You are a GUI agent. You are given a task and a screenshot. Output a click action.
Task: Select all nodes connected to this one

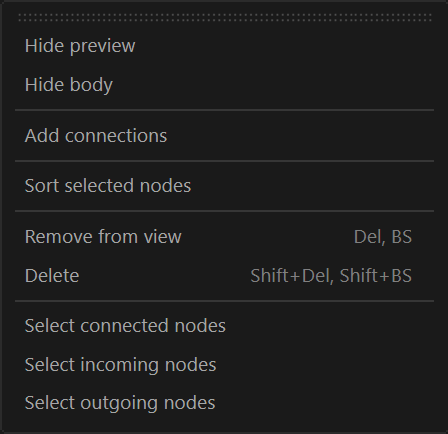point(224,326)
